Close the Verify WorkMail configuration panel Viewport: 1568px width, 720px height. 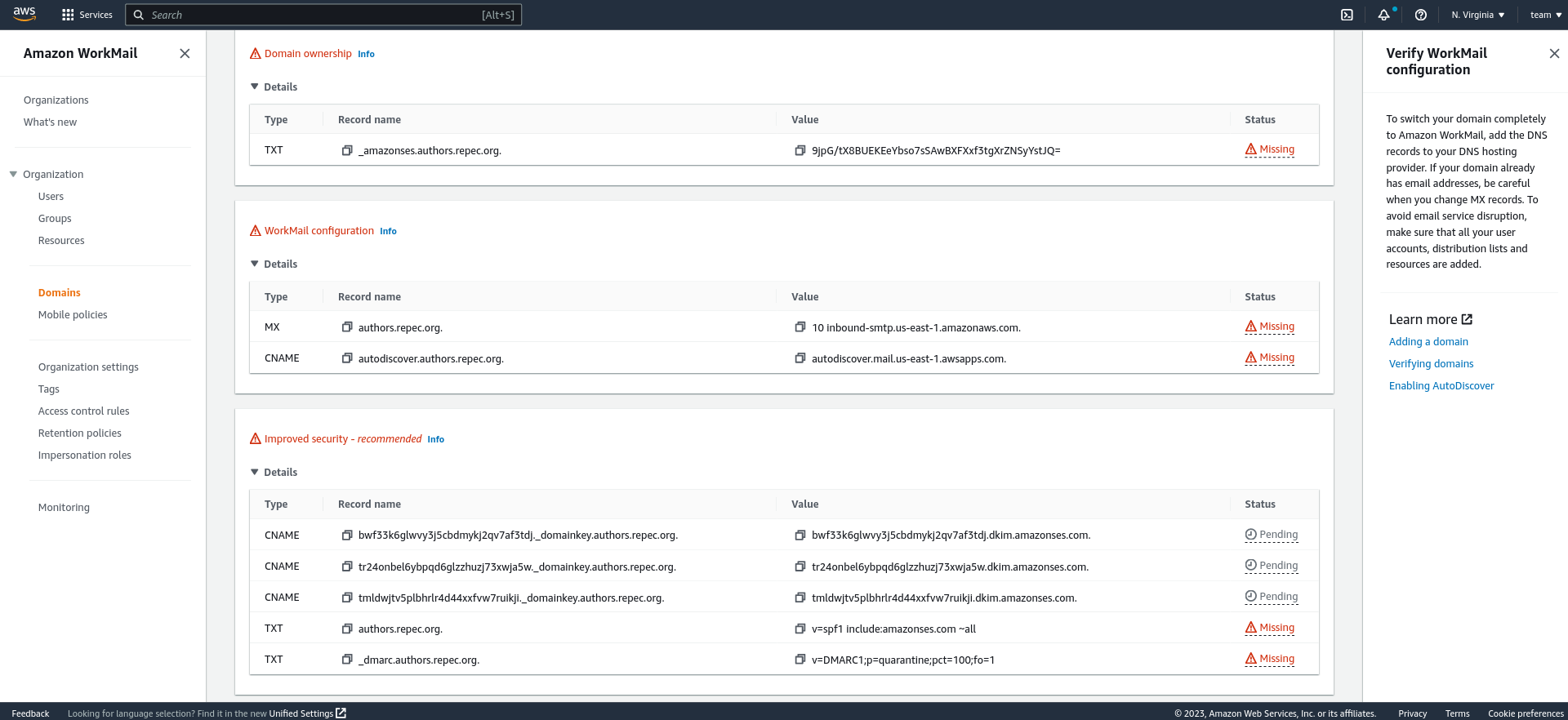pyautogui.click(x=1553, y=53)
